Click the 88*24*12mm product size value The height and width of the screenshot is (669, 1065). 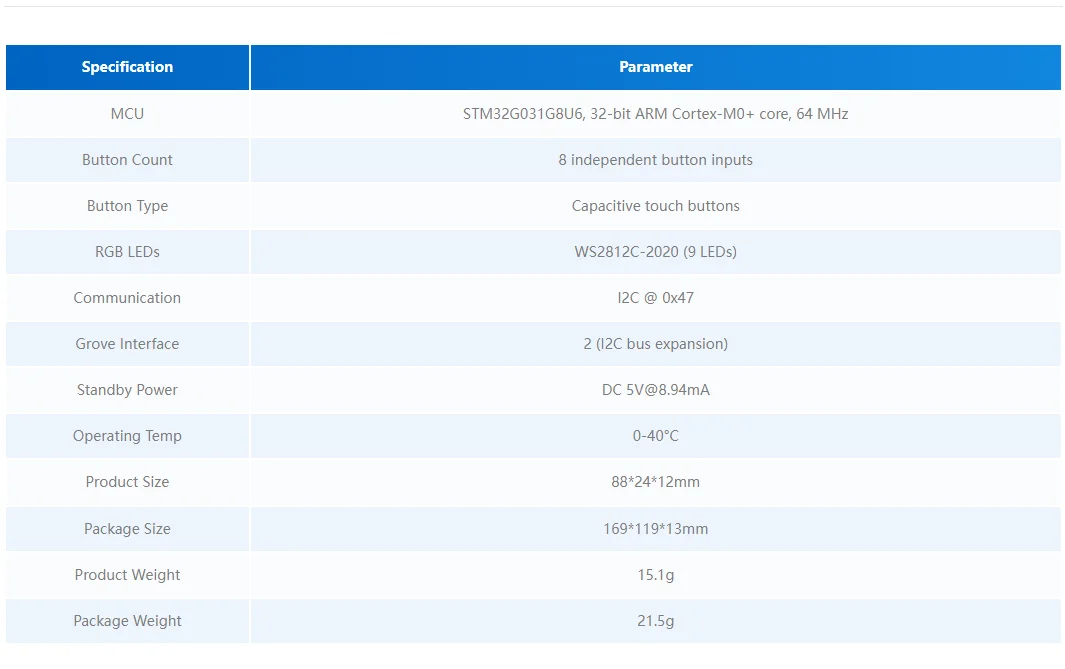tap(655, 482)
